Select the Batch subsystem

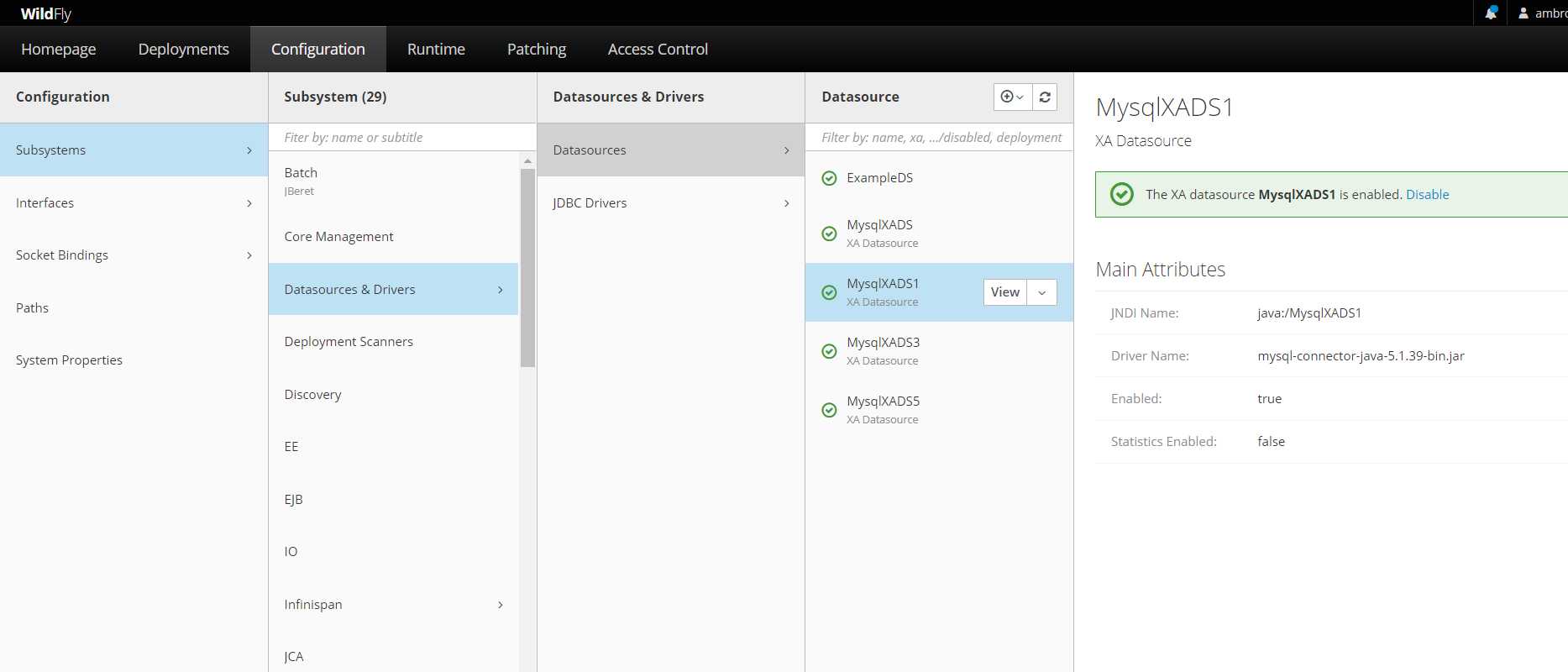point(393,181)
